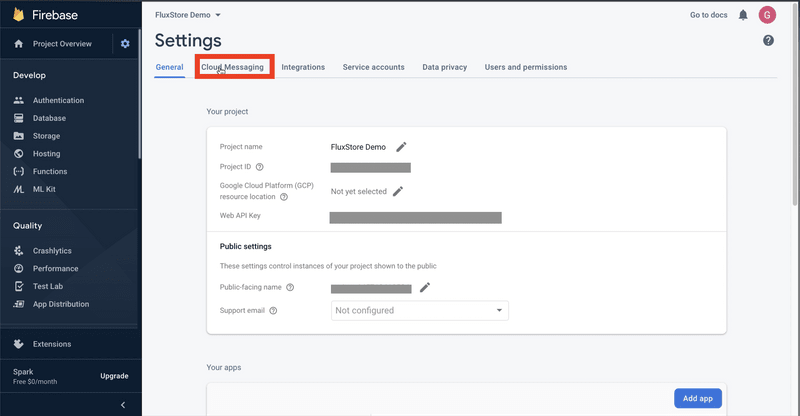The width and height of the screenshot is (800, 416).
Task: Show help for Project ID
Action: click(260, 167)
